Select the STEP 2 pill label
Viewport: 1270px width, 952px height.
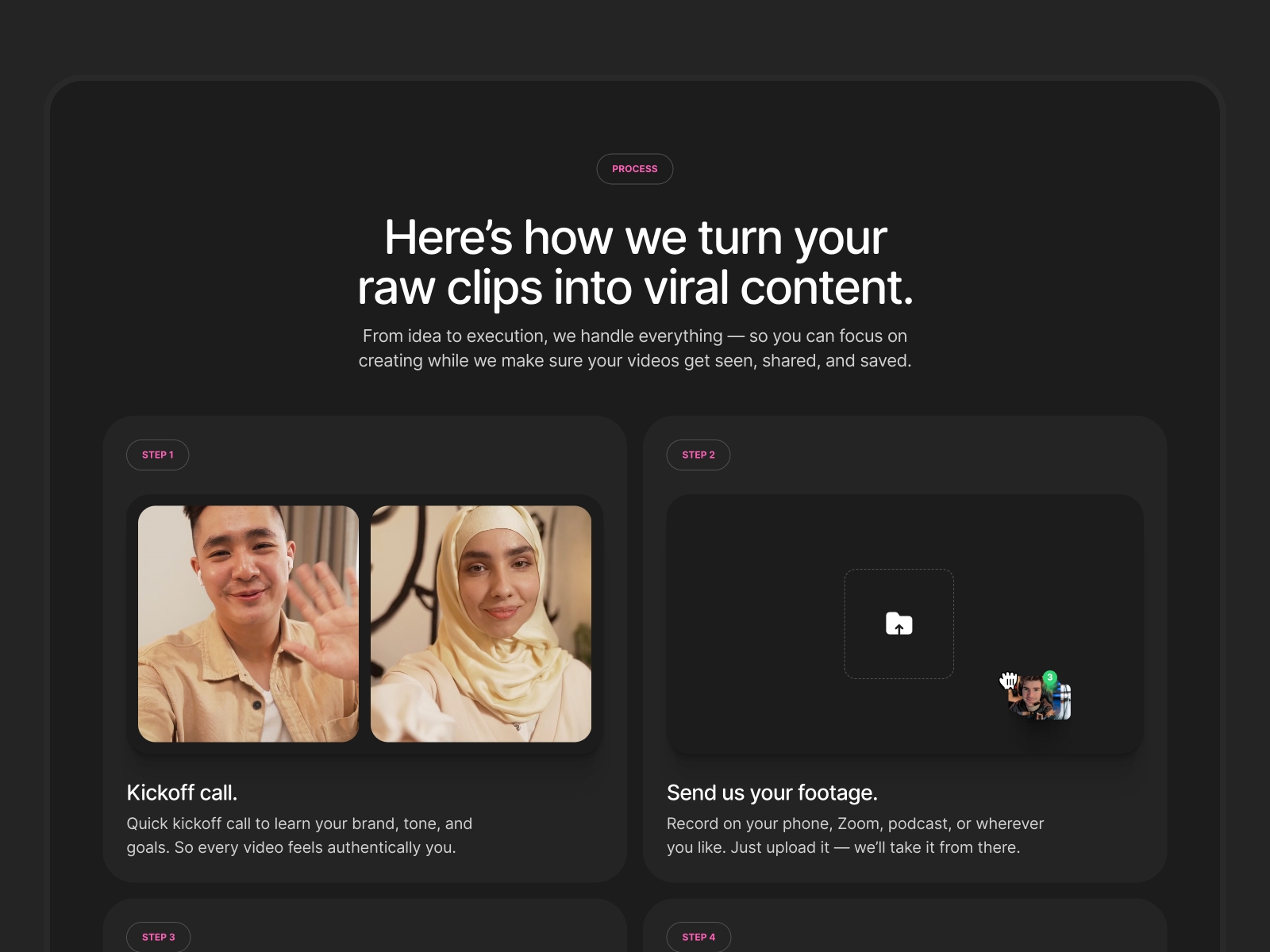click(x=698, y=455)
